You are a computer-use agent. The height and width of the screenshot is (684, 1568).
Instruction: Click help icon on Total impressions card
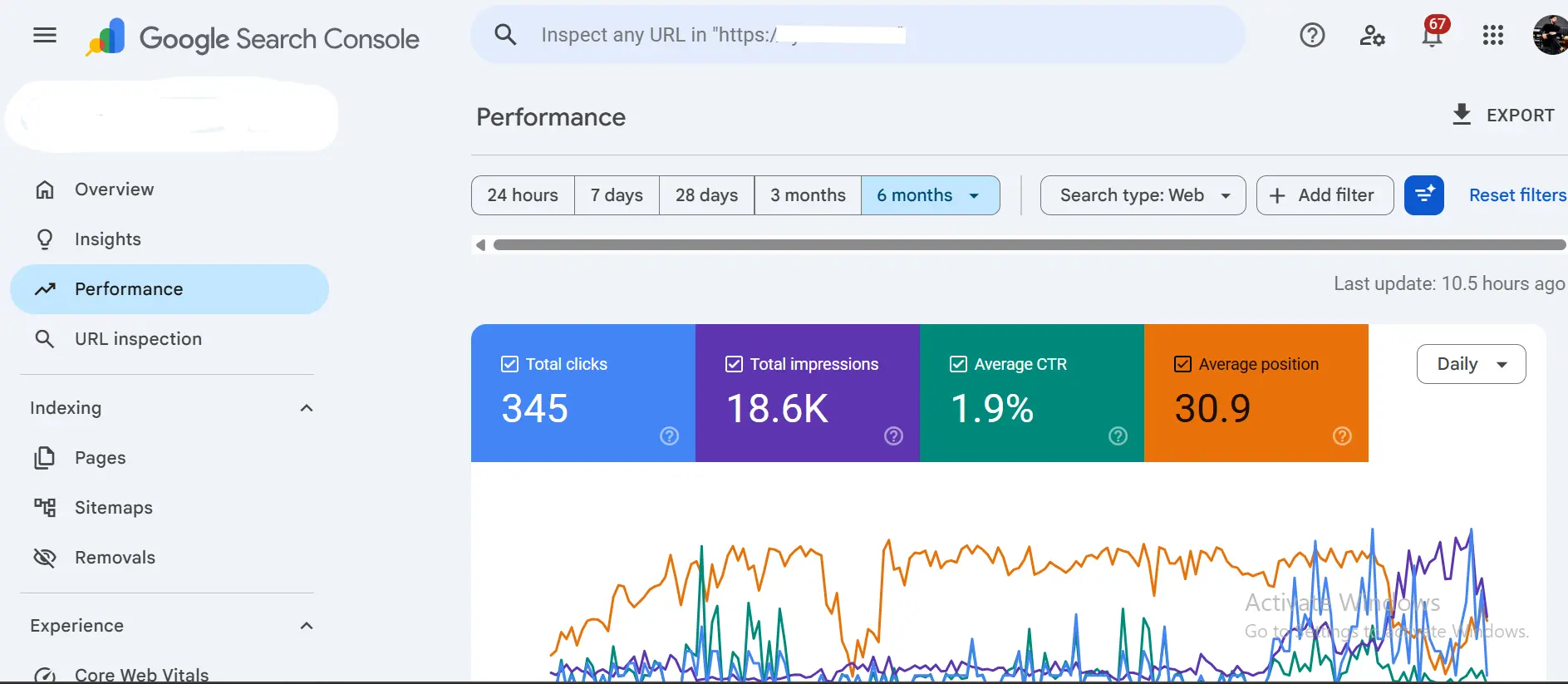893,435
